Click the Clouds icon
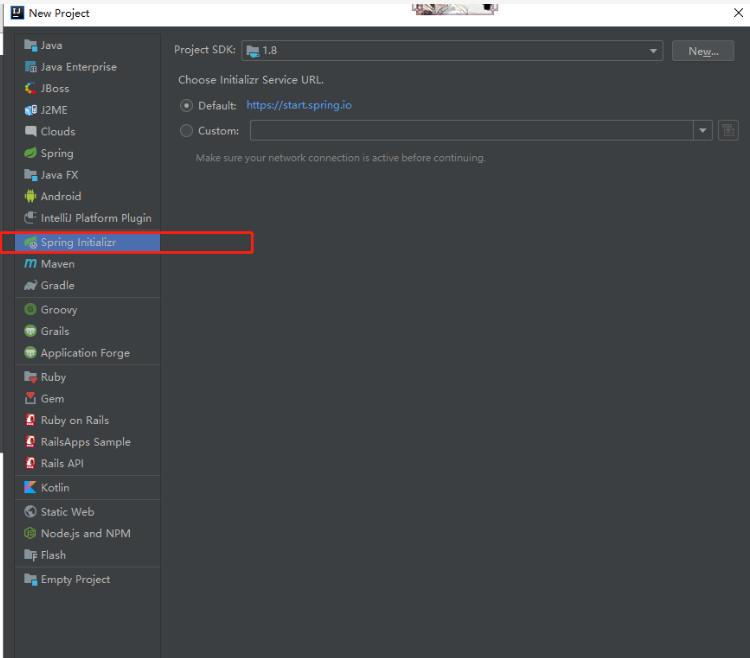This screenshot has height=658, width=750. 31,132
